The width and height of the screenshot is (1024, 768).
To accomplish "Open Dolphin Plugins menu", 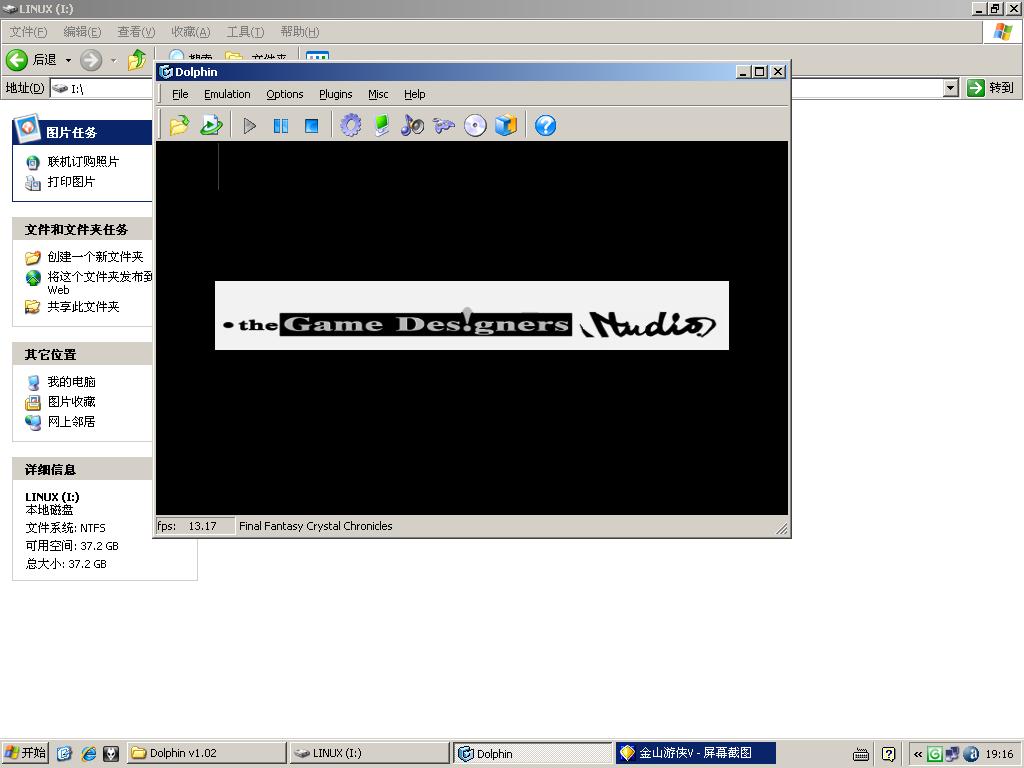I will coord(336,94).
